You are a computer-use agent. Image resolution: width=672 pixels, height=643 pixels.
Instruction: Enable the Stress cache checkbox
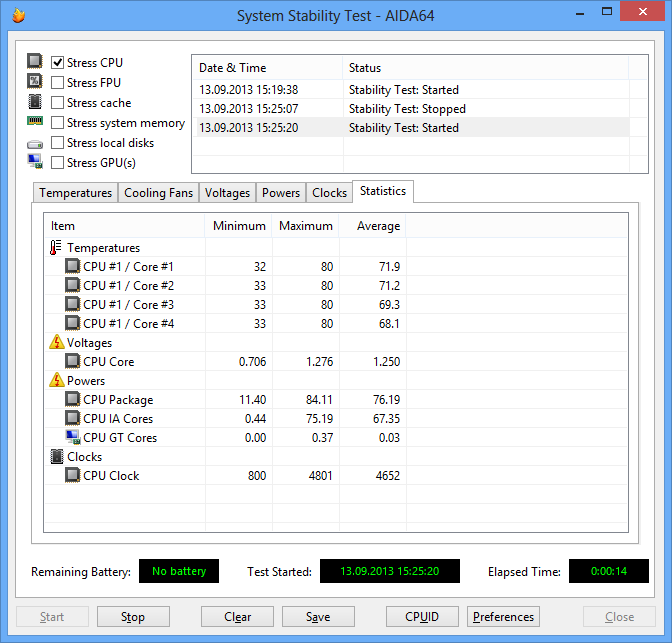(57, 102)
